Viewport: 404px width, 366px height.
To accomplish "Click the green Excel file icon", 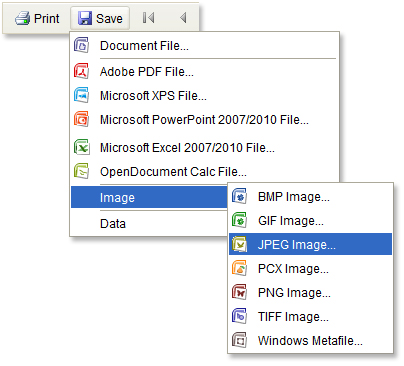I will pos(81,147).
